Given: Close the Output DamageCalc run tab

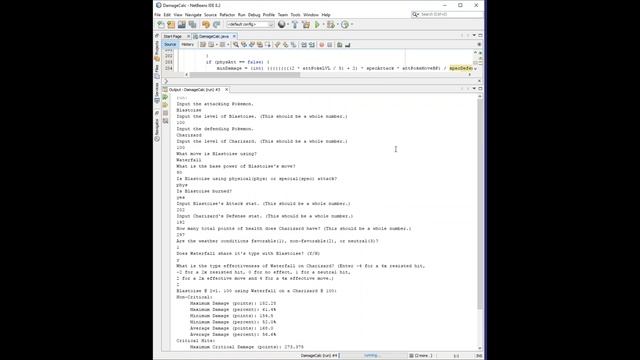Looking at the screenshot, I should [x=227, y=89].
